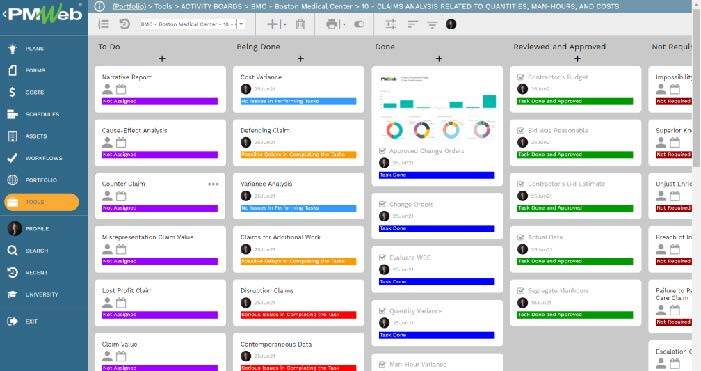Click assignee icon on Counter Claim card
Image resolution: width=701 pixels, height=371 pixels.
coord(107,196)
